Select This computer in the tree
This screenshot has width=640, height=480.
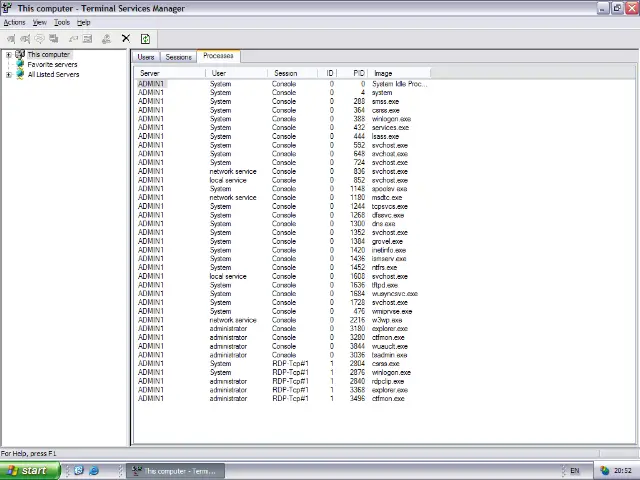(49, 54)
